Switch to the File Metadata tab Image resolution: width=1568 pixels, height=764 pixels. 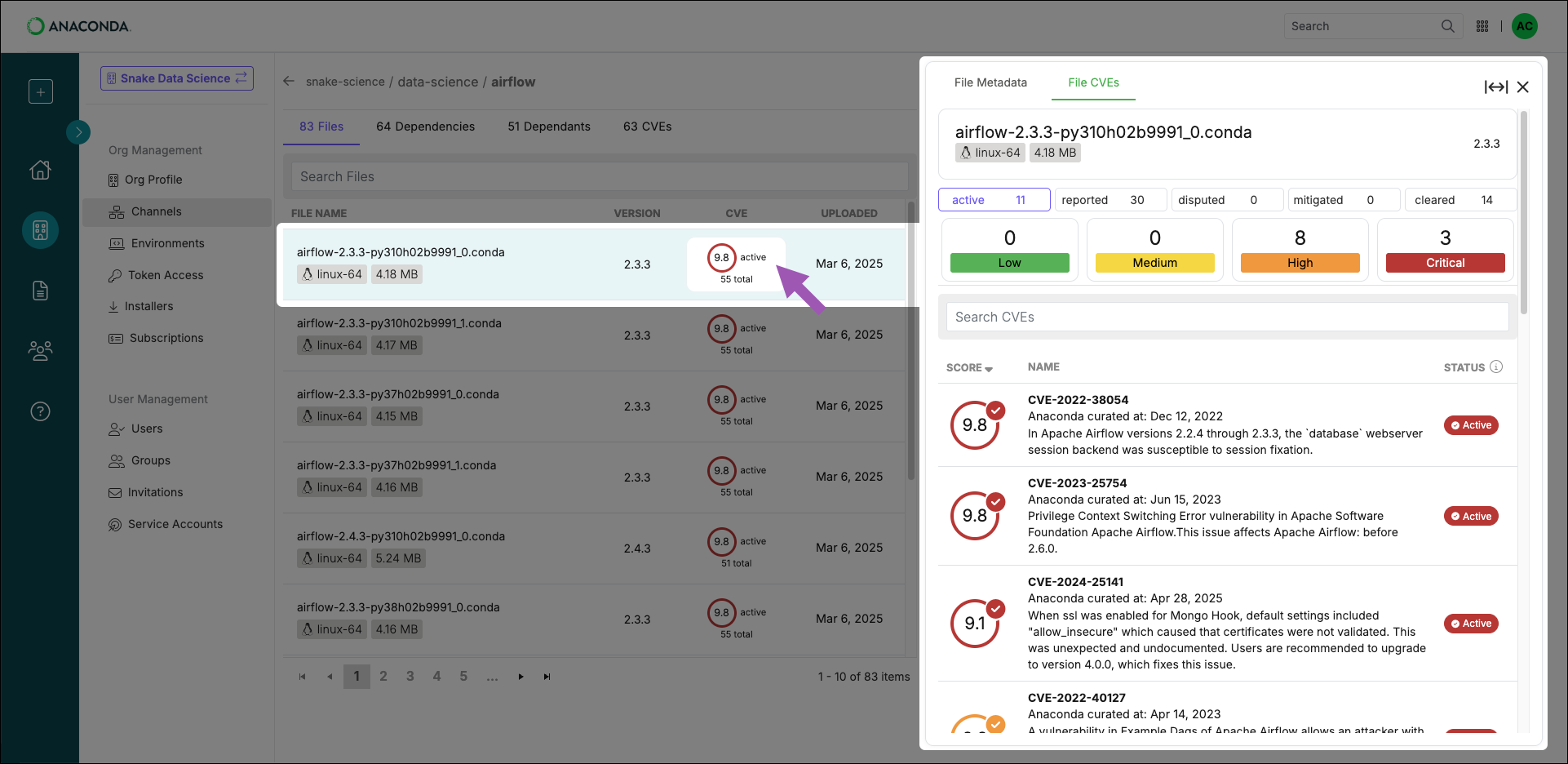click(990, 82)
